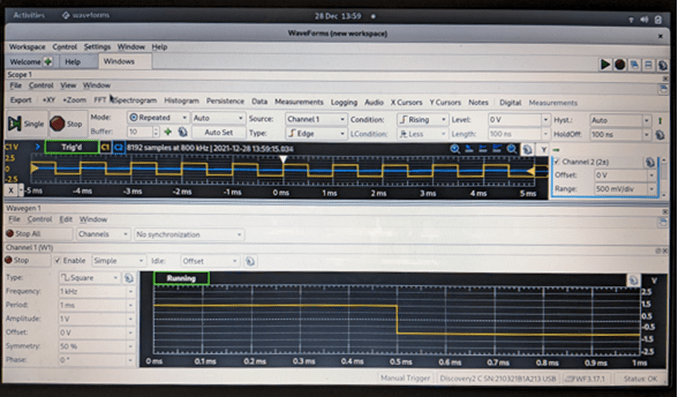Click the gear icon beside HoldOff
Viewport: 678px width, 398px height.
point(660,135)
